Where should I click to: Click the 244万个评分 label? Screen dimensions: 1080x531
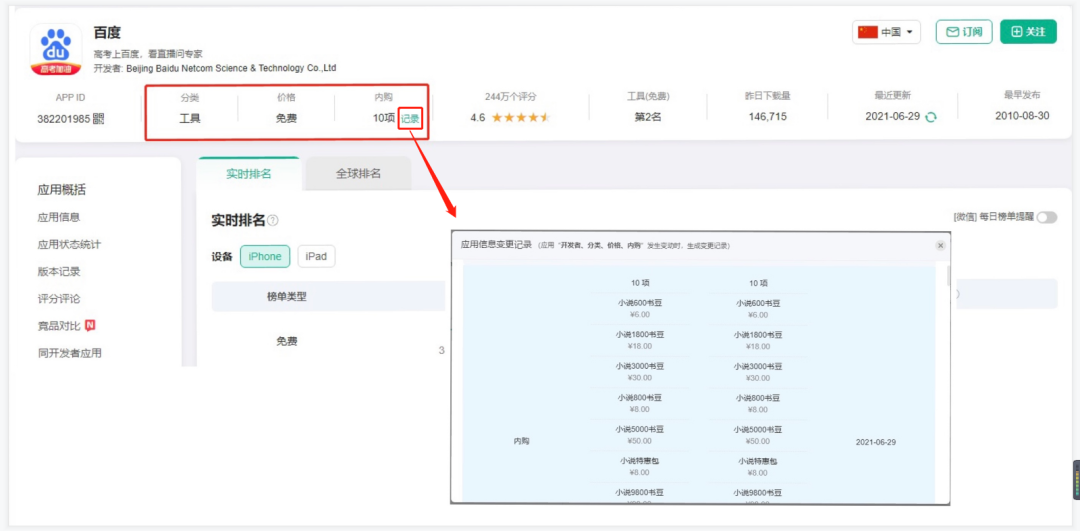click(510, 96)
